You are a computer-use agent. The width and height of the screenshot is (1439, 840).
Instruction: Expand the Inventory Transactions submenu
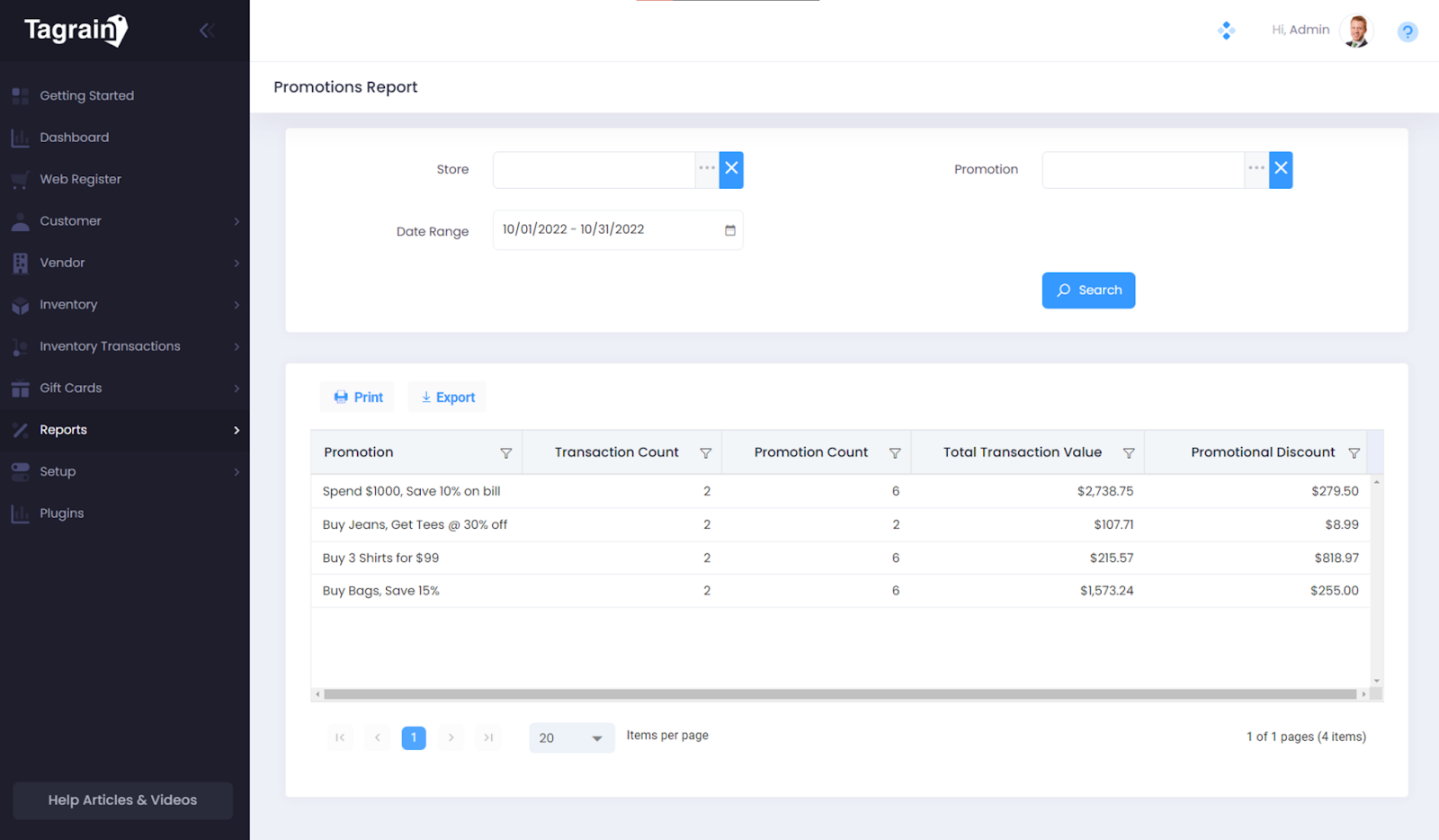124,346
